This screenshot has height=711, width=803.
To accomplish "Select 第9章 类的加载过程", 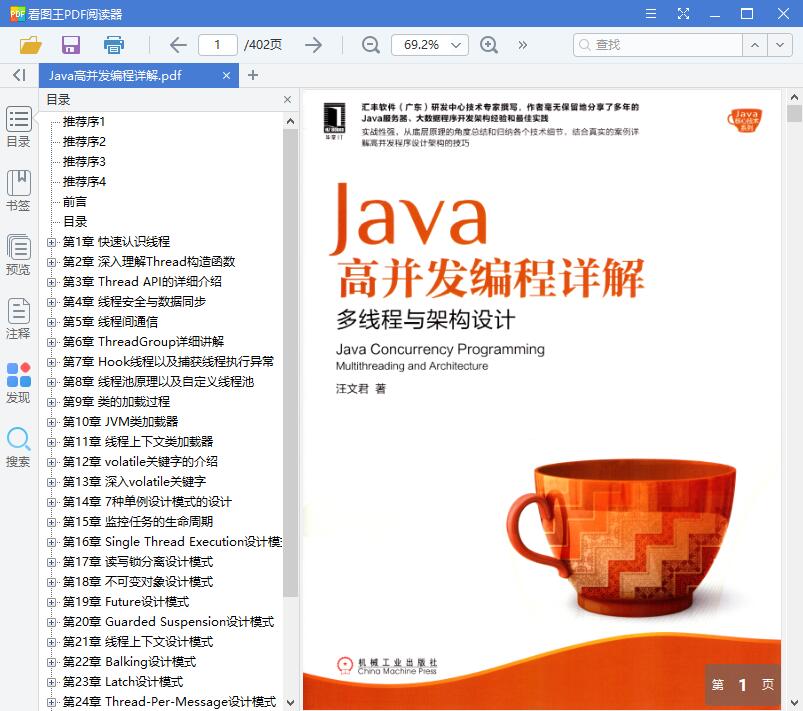I will pos(116,402).
